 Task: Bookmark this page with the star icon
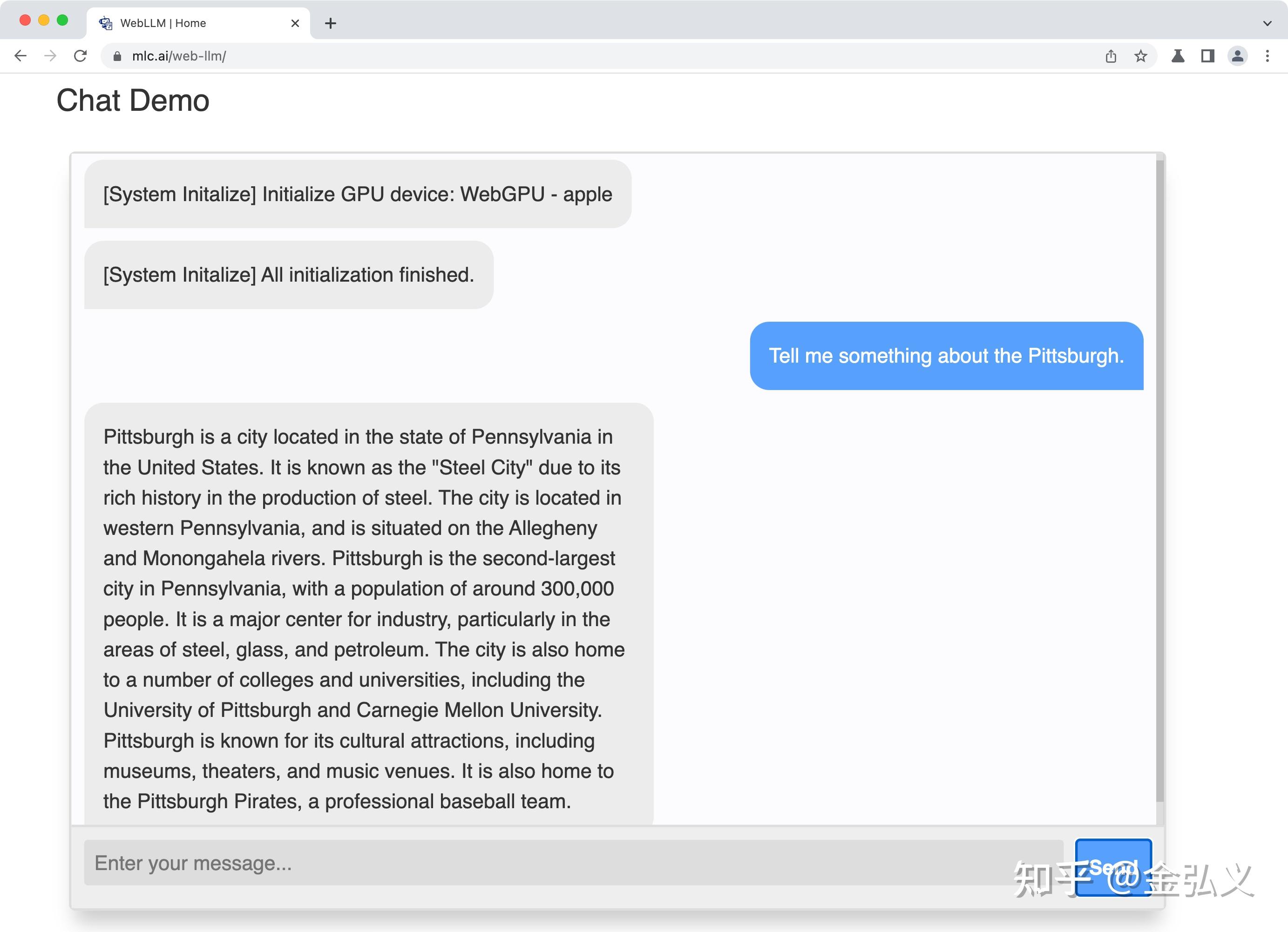[1140, 55]
